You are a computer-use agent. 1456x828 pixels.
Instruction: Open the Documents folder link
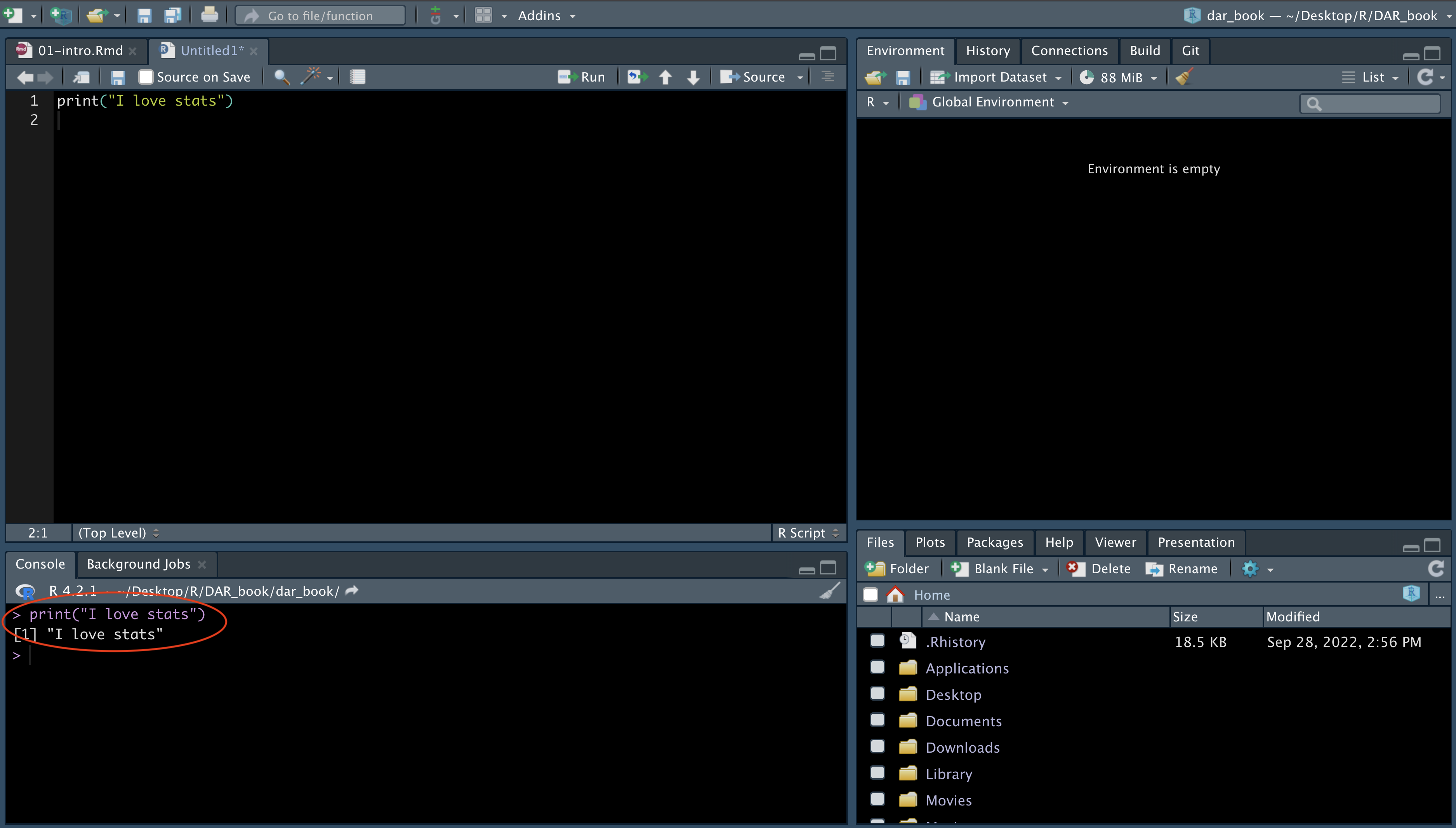(963, 721)
